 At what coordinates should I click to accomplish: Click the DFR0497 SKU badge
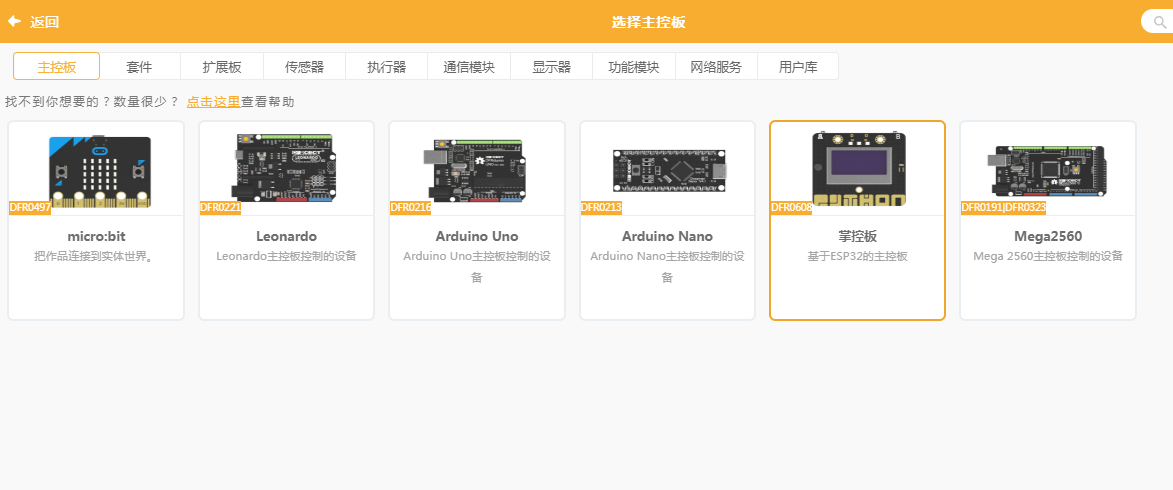30,207
